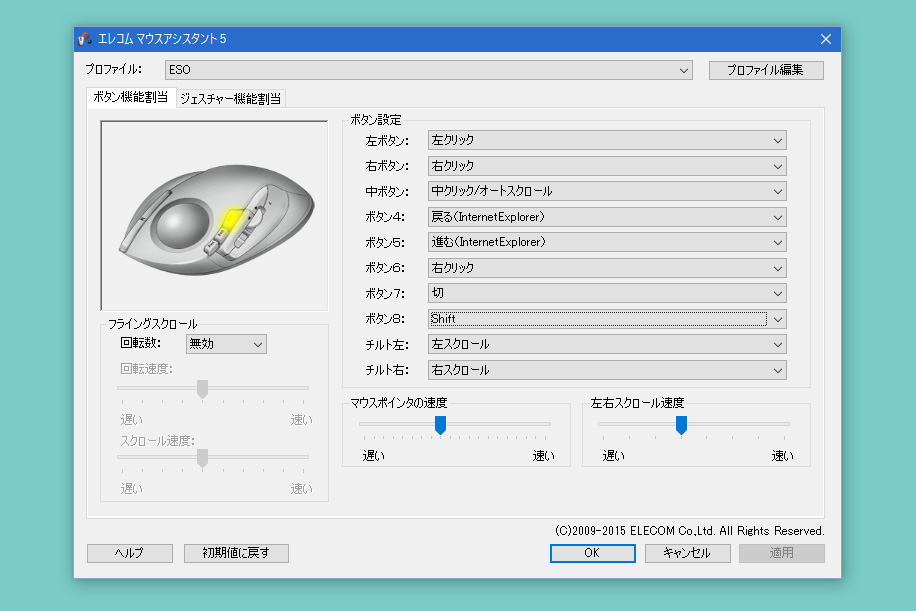Viewport: 916px width, 611px height.
Task: Open the プロファイル dropdown showing ESO
Action: pos(429,71)
